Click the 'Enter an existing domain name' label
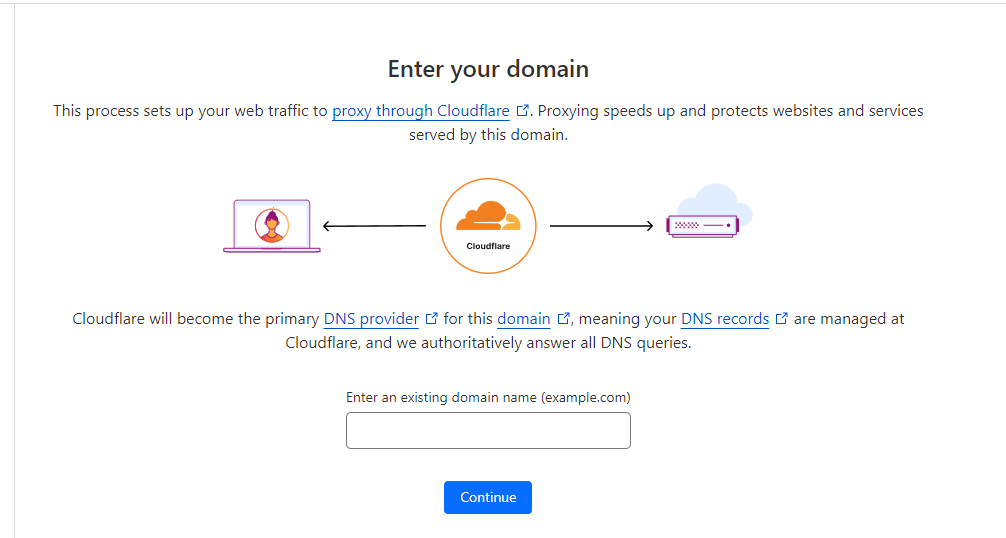 click(x=488, y=398)
